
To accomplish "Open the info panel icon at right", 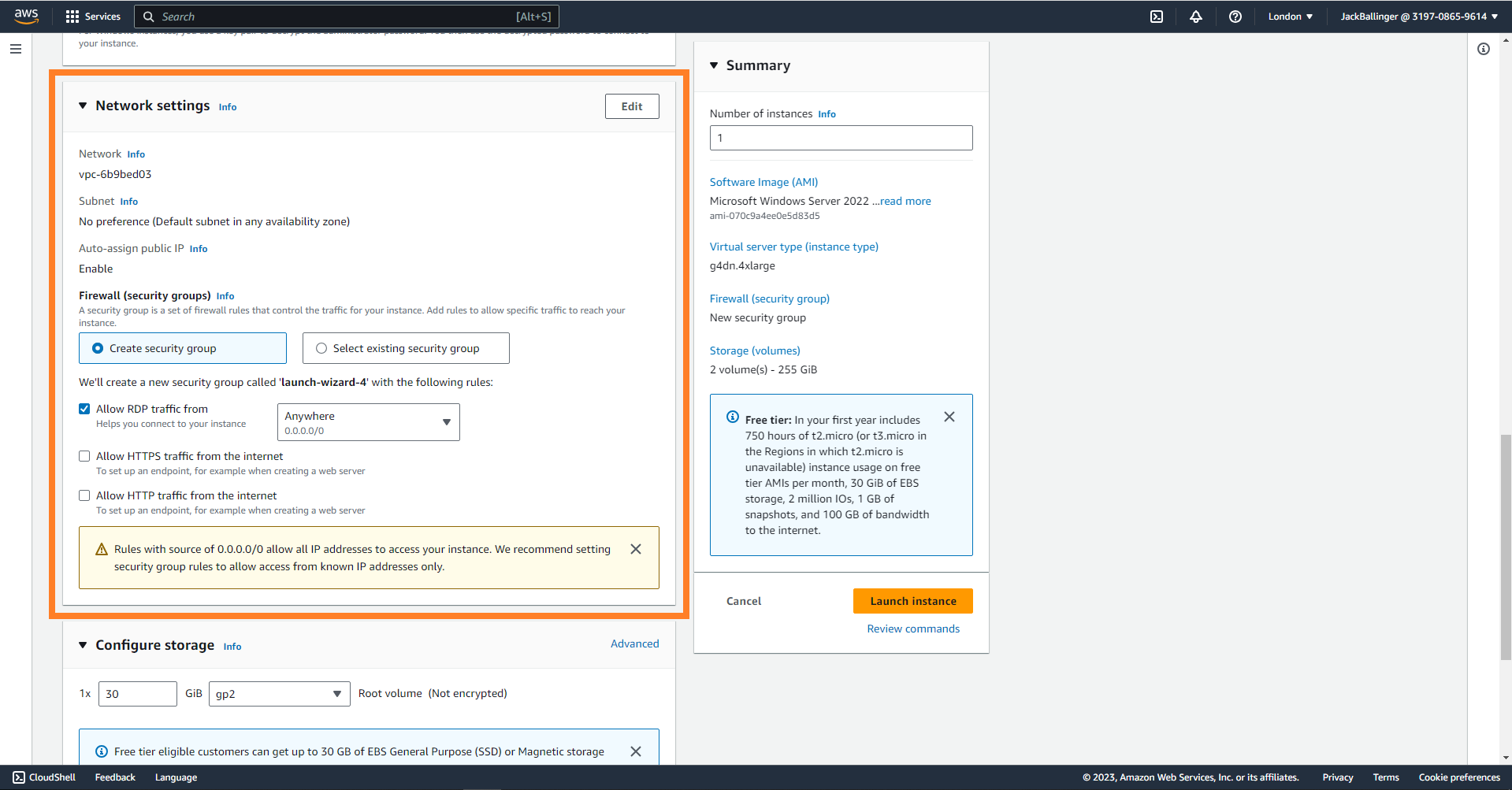I will click(1483, 49).
